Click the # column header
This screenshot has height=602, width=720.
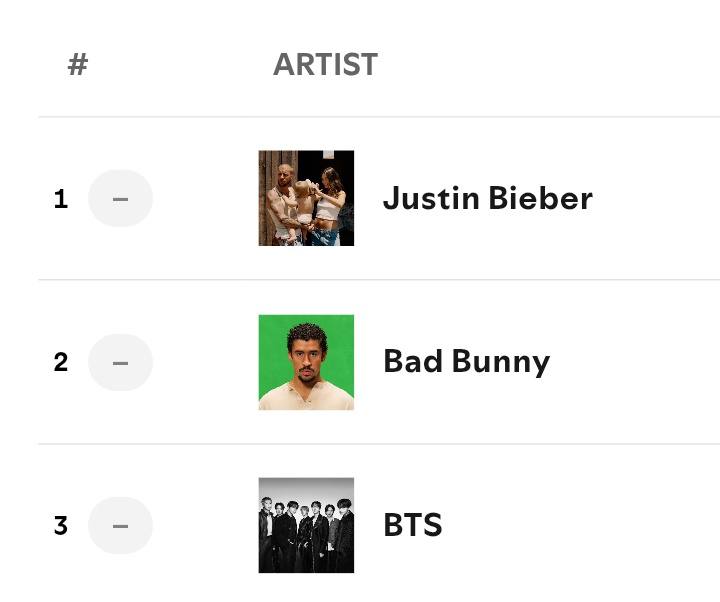click(x=78, y=65)
